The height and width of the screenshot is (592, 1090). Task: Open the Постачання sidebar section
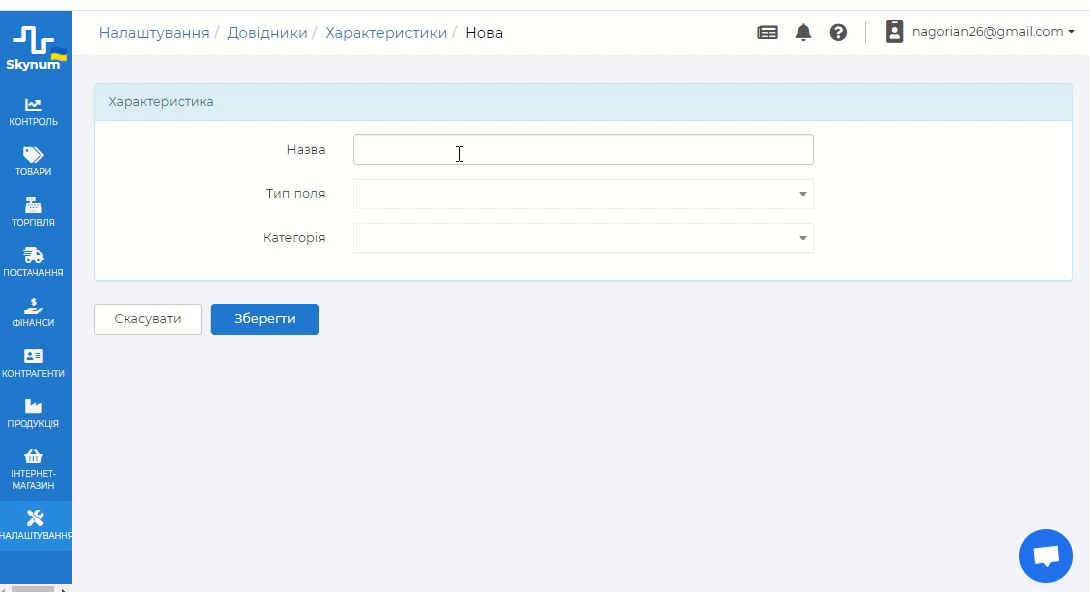(x=33, y=263)
